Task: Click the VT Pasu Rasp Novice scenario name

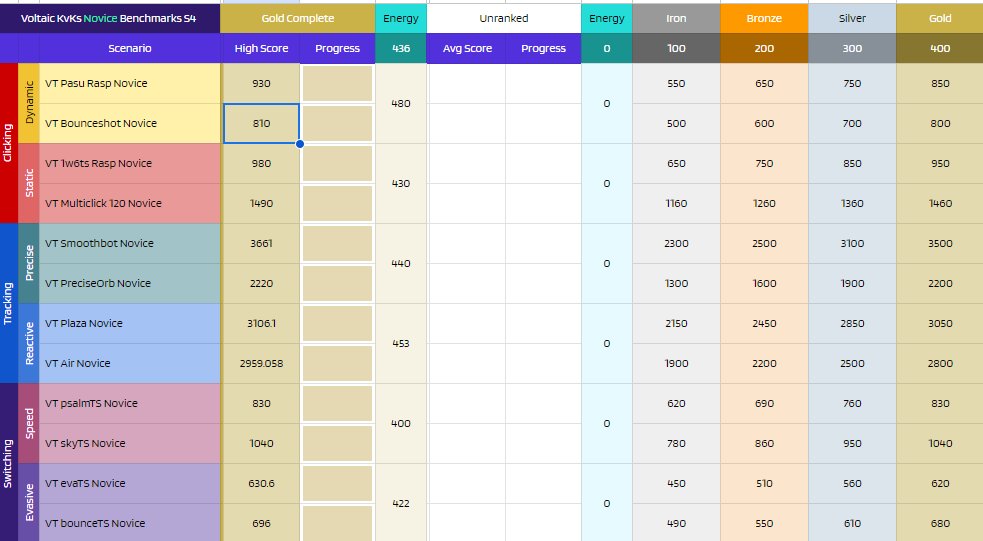Action: point(96,83)
